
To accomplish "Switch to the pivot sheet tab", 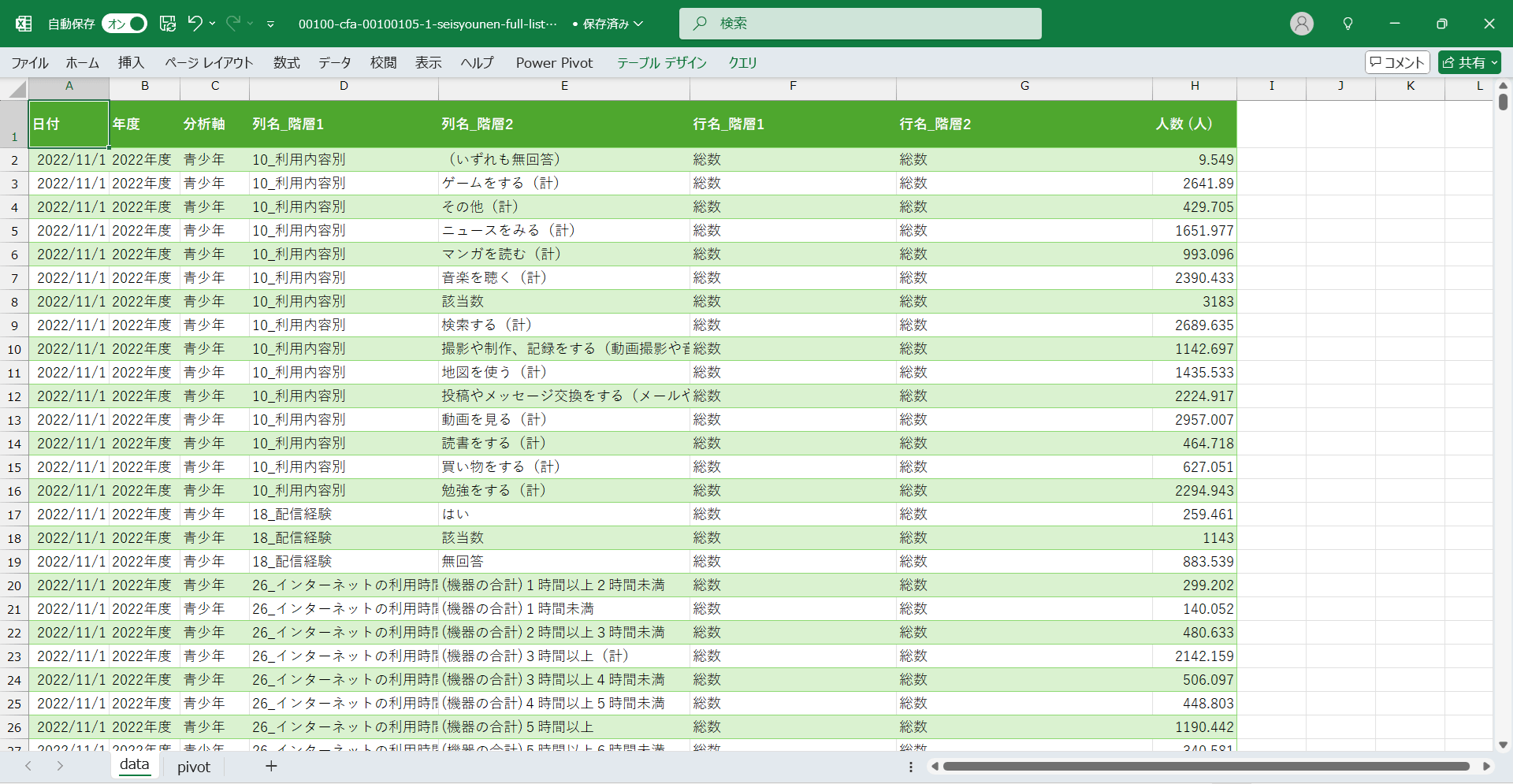I will [193, 767].
